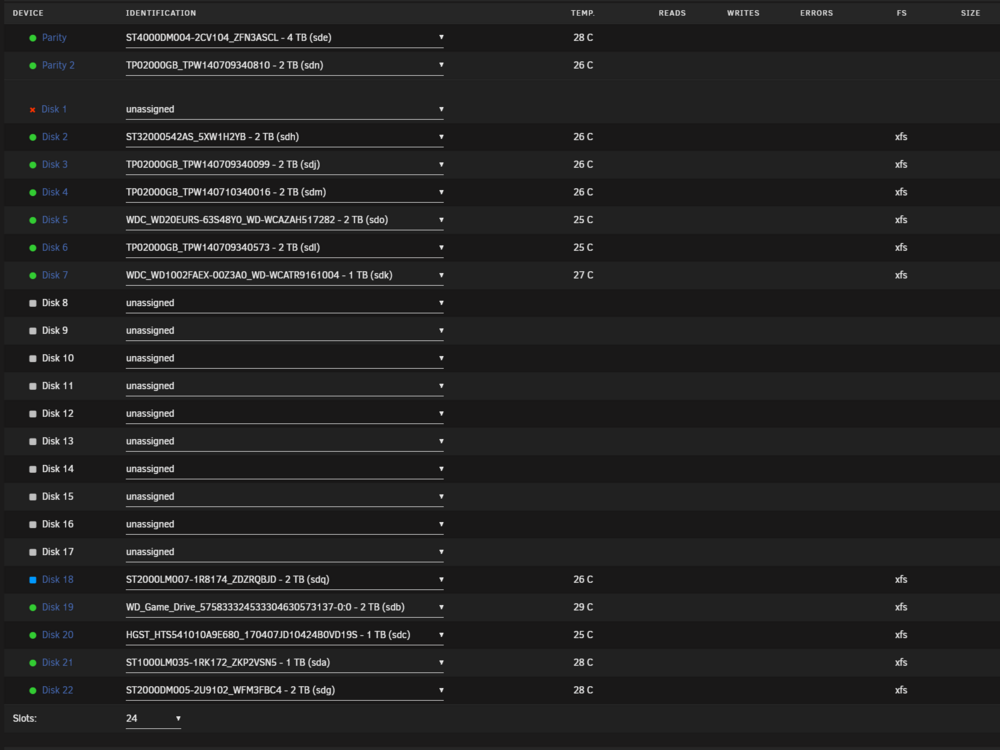Open the Parity 2 device dropdown

[x=284, y=65]
